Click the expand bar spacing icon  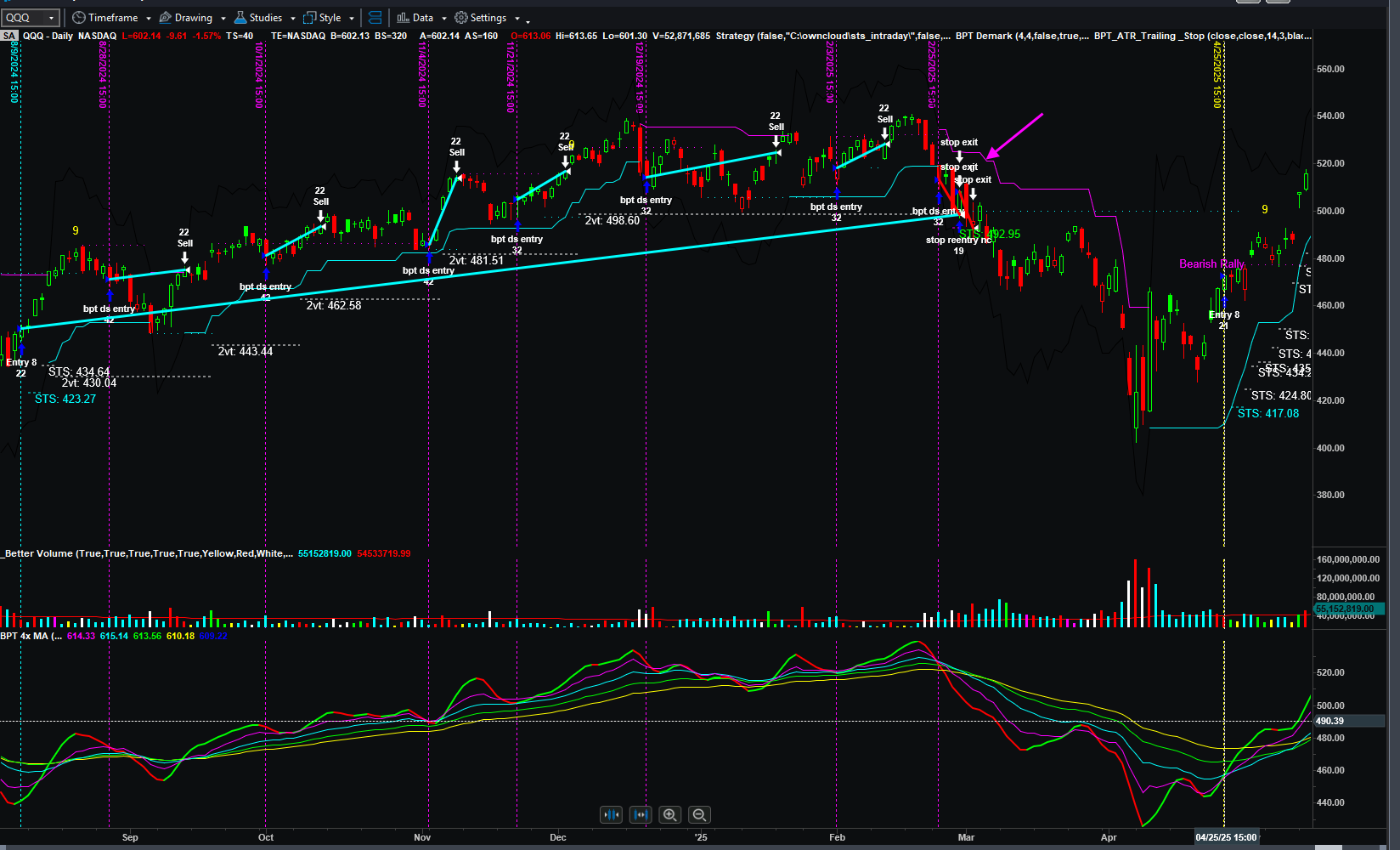(x=641, y=815)
